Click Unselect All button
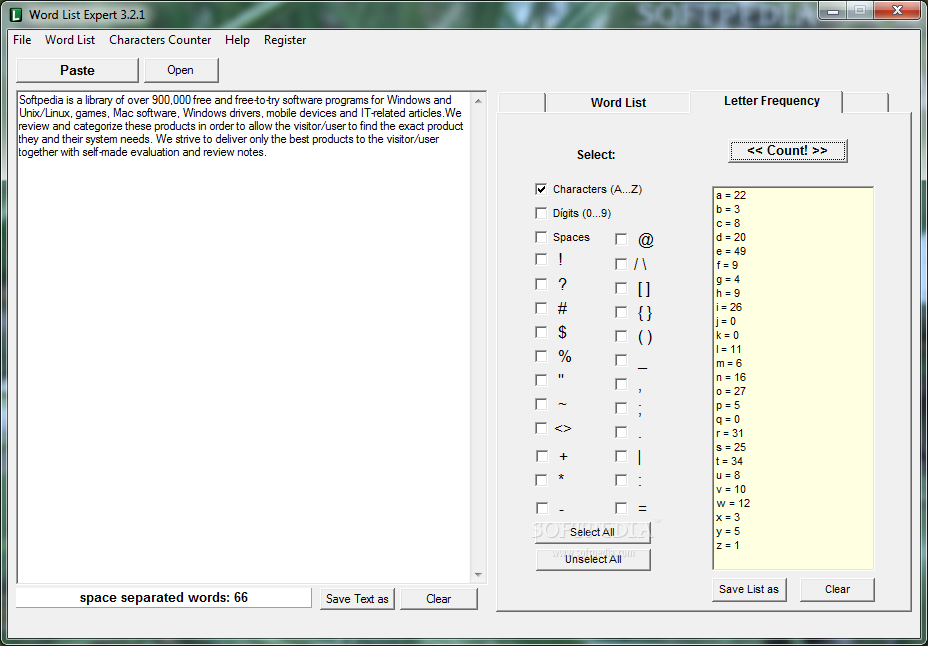Viewport: 928px width, 646px height. click(592, 560)
